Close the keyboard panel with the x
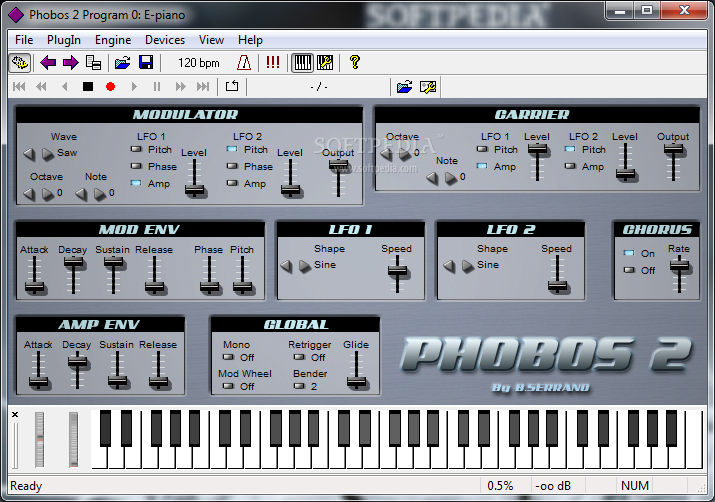The height and width of the screenshot is (502, 715). [15, 414]
